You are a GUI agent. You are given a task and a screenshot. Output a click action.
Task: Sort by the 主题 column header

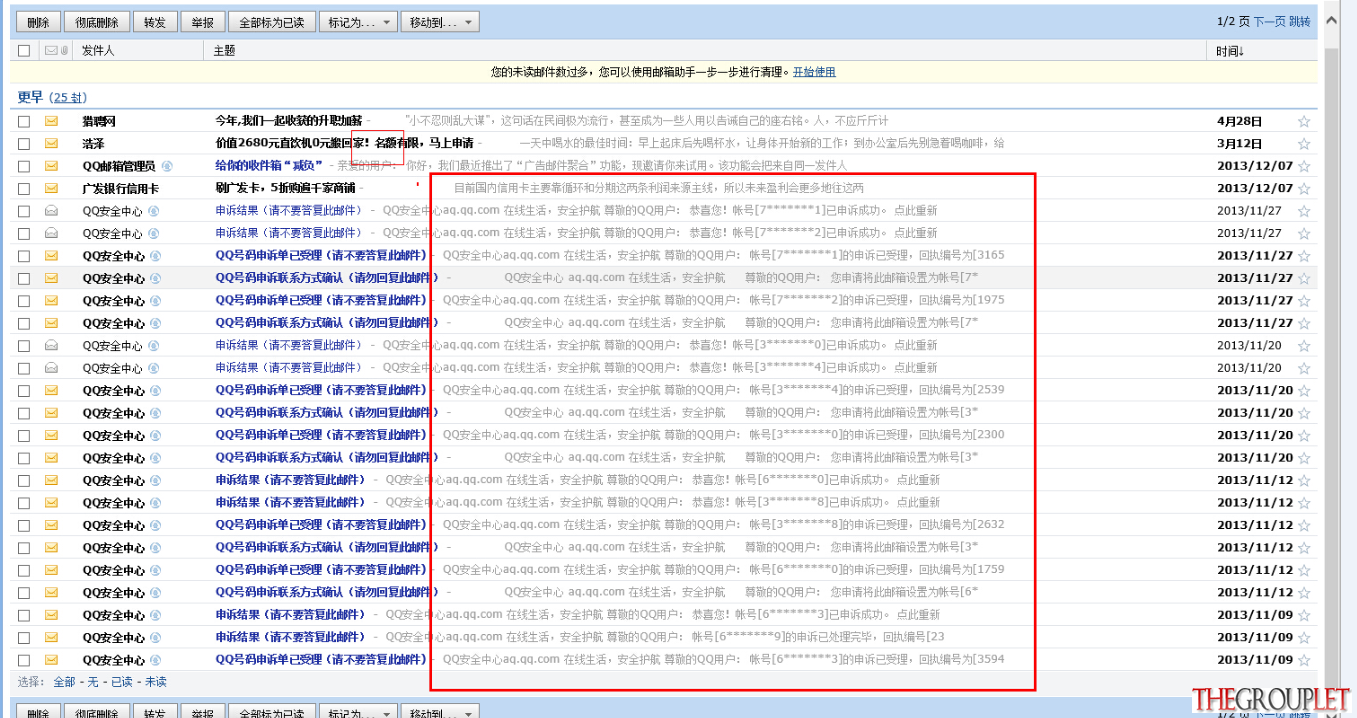(225, 51)
